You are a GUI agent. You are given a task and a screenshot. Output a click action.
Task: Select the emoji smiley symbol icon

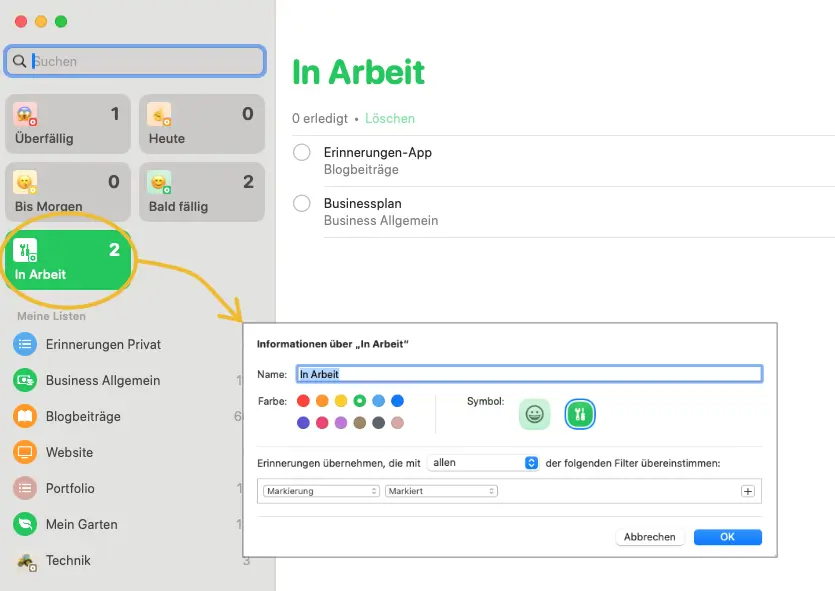pos(535,414)
